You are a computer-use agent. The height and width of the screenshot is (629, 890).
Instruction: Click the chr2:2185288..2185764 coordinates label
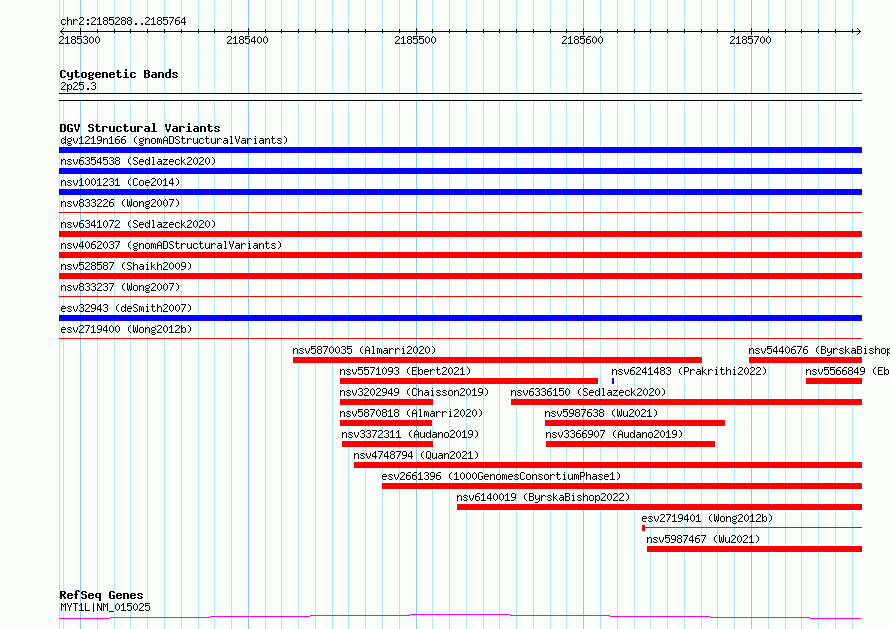(x=123, y=21)
